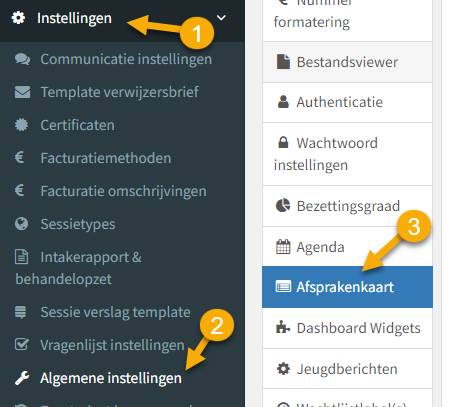This screenshot has width=450, height=407.
Task: Click the chat bubbles icon for Communicatie instellingen
Action: click(x=22, y=59)
